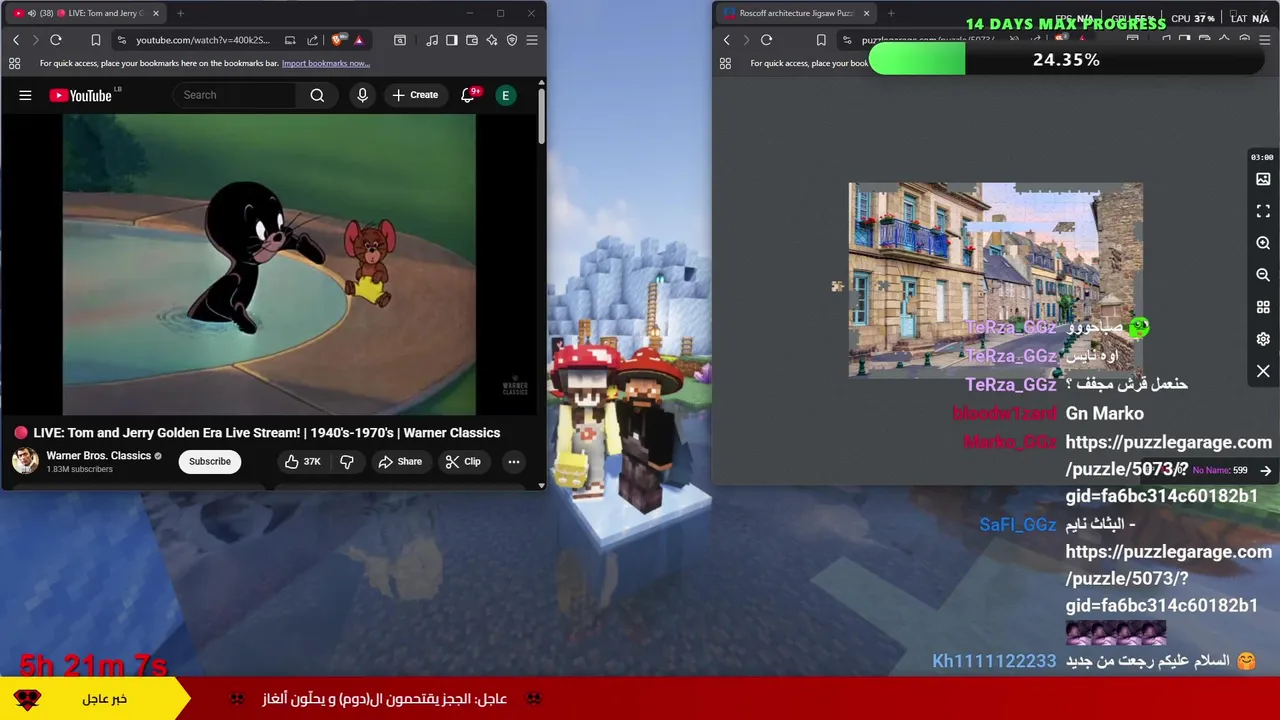Open a new tab in YouTube window
1280x720 pixels.
coord(180,13)
